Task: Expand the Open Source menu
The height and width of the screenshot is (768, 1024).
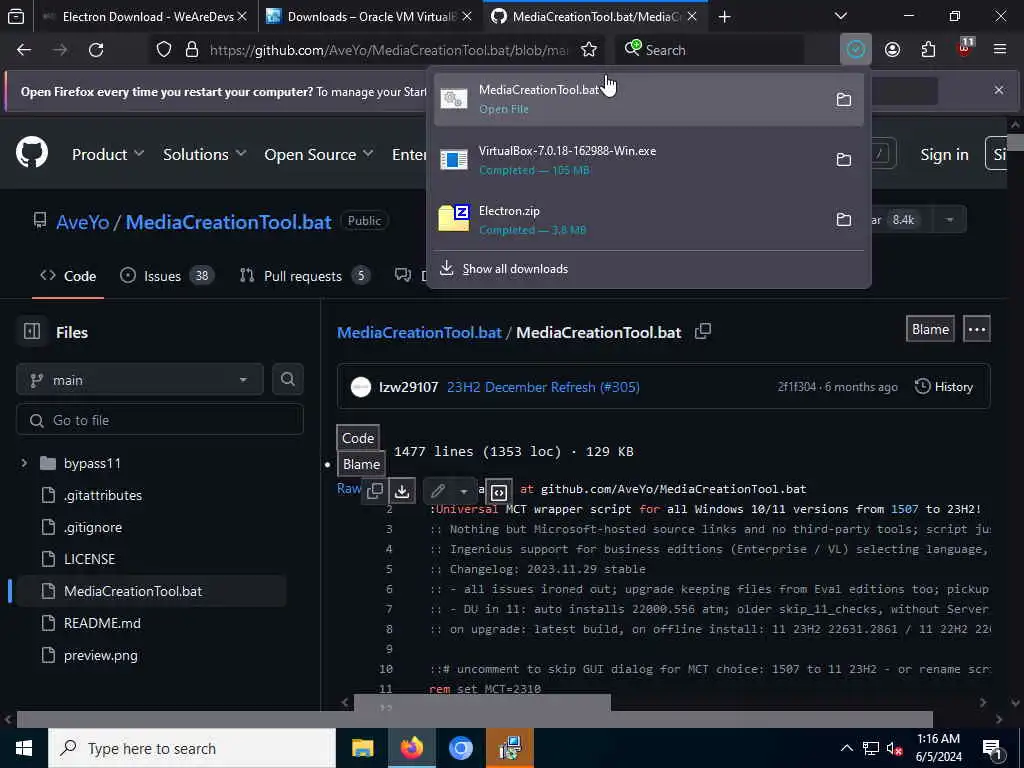Action: 319,155
